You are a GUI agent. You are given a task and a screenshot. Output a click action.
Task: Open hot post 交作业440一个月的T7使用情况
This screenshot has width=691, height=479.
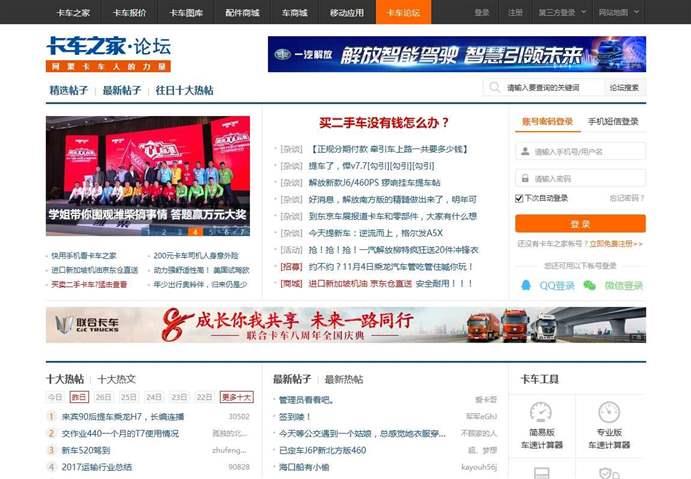120,433
